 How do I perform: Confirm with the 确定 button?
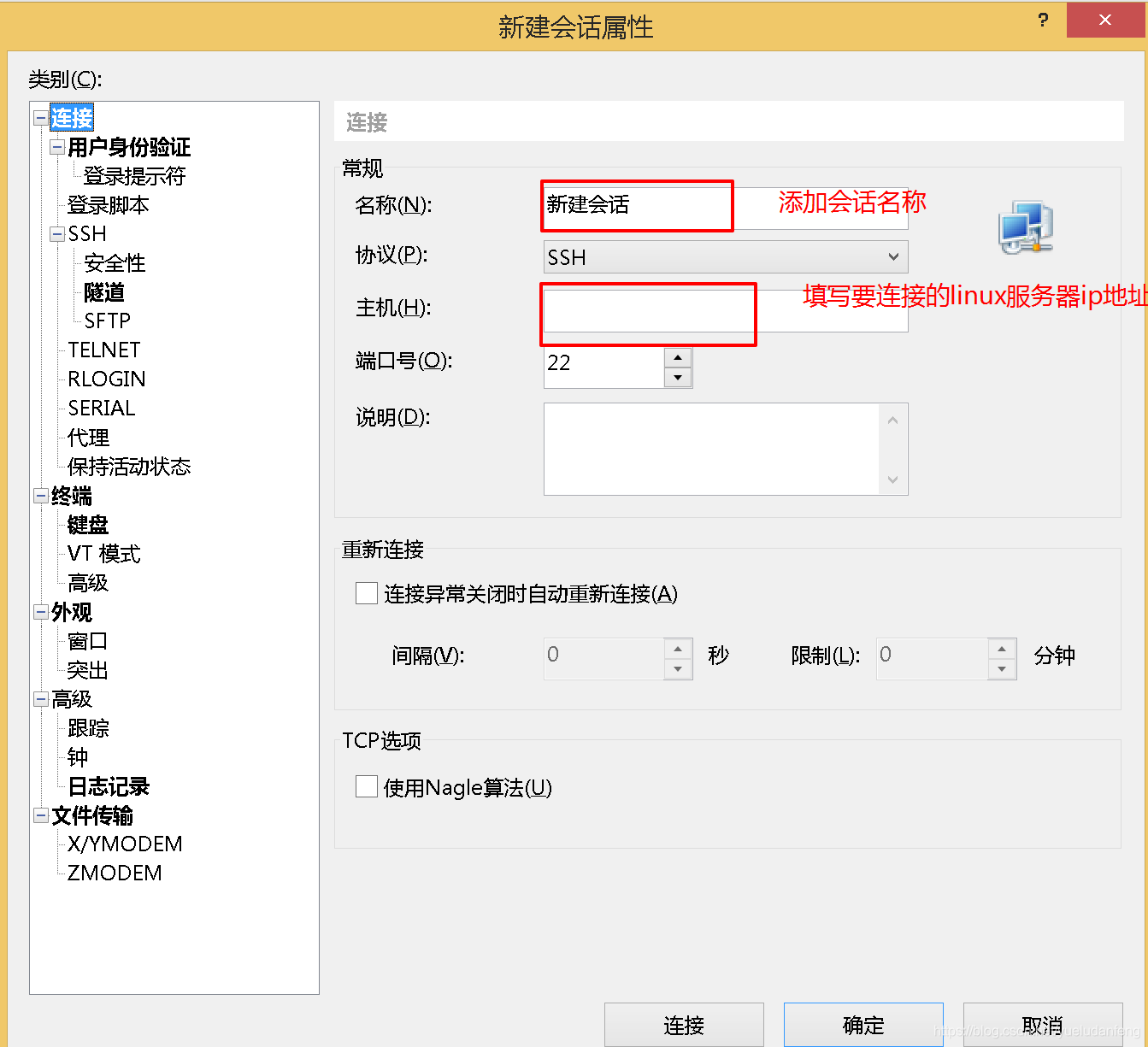point(863,1025)
